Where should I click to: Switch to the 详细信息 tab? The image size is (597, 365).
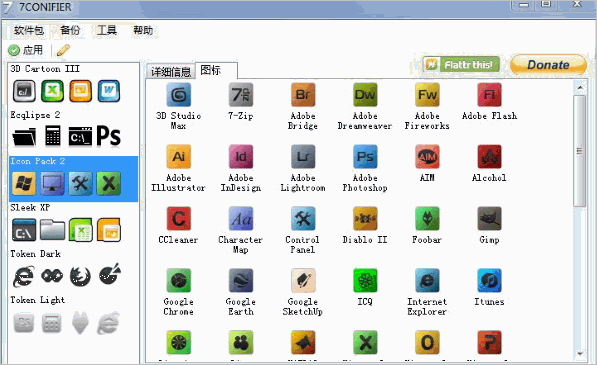pos(171,72)
